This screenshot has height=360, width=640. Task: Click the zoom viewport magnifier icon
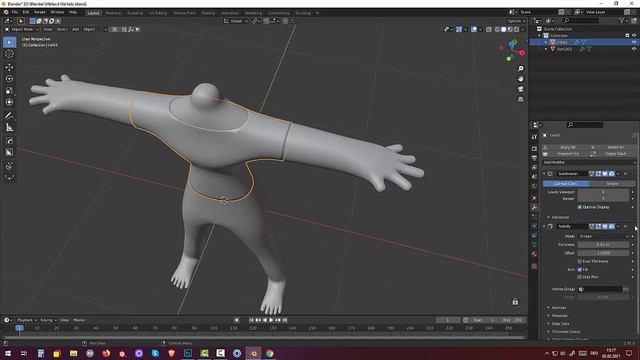(520, 69)
